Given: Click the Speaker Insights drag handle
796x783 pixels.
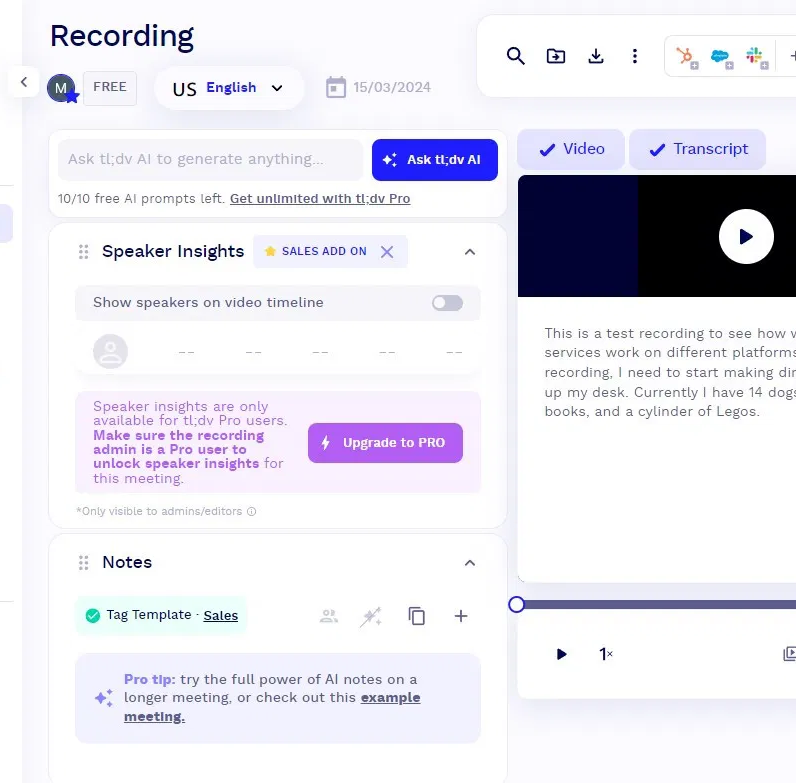Looking at the screenshot, I should pos(84,252).
